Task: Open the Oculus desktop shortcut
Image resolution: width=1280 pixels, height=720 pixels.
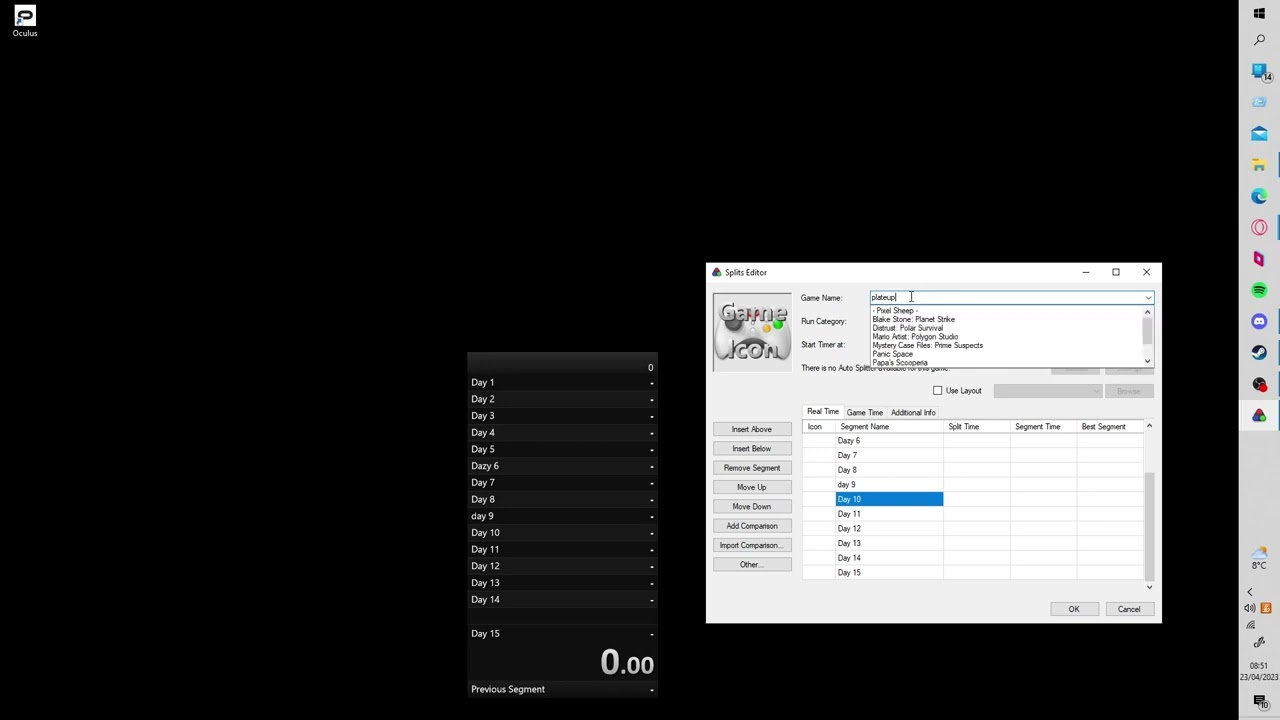Action: (25, 21)
